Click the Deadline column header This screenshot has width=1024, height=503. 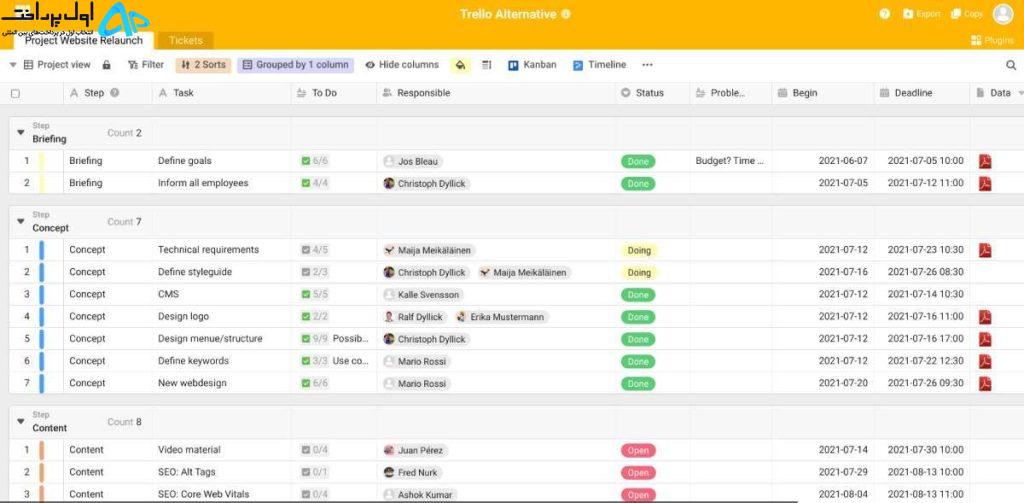click(922, 93)
